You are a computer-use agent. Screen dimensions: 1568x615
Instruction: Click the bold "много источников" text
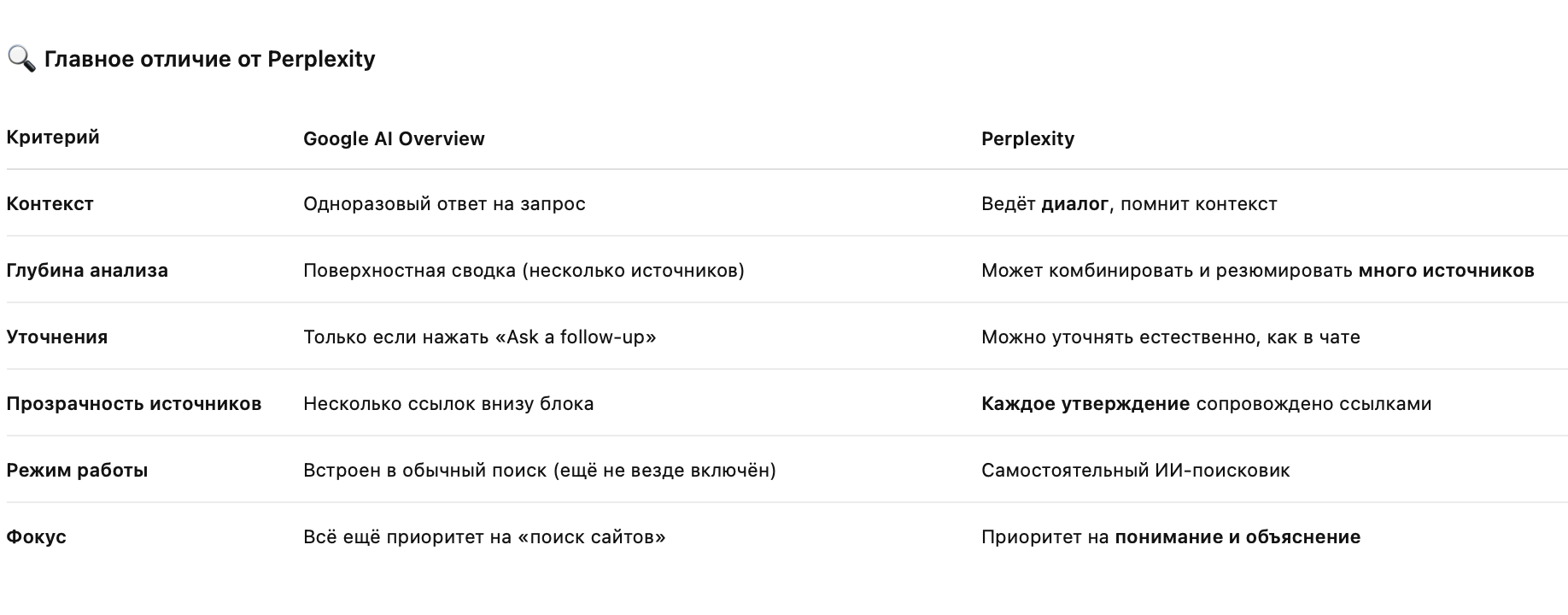coord(1446,271)
